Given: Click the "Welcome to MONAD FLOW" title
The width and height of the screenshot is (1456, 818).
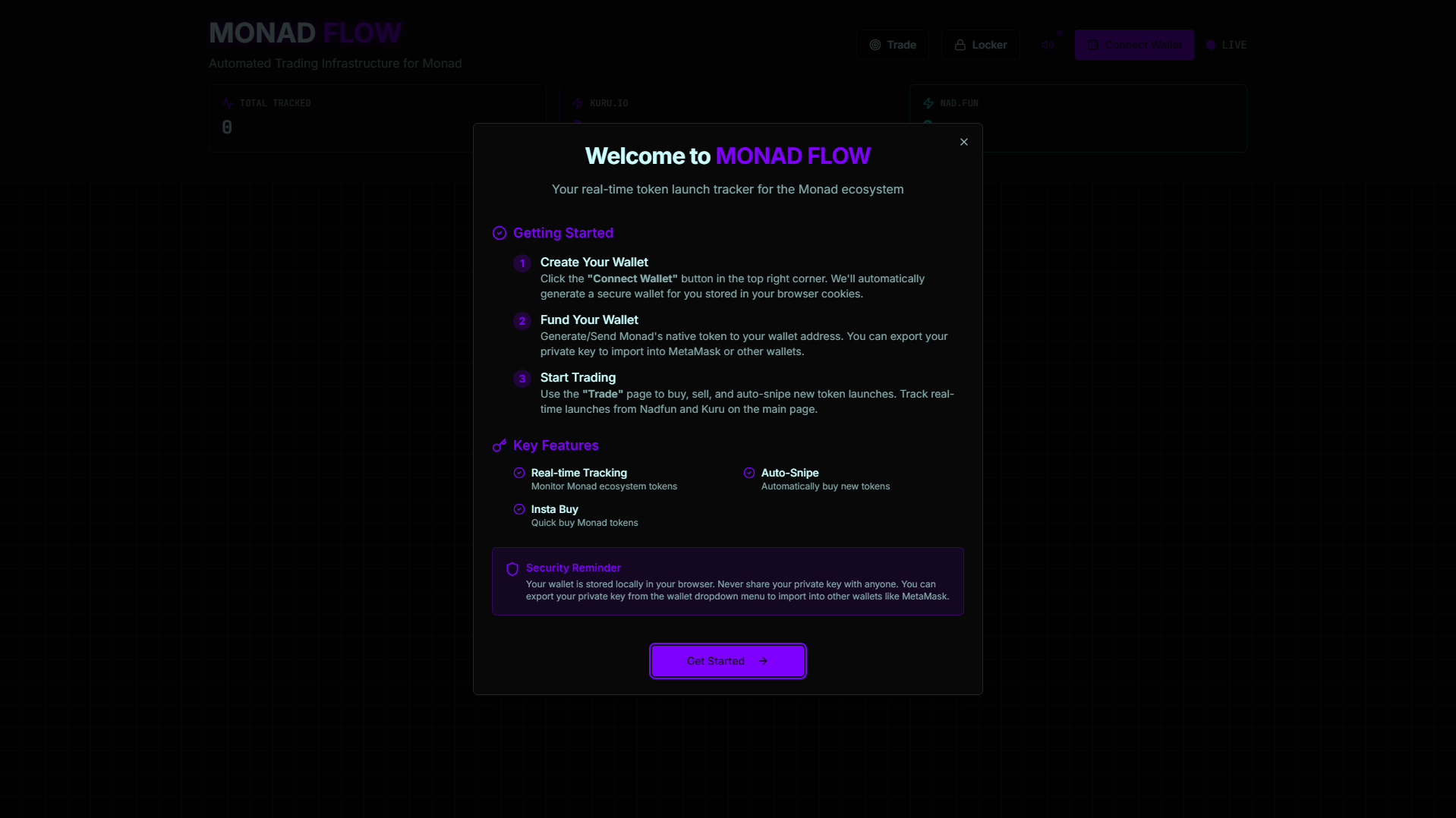Looking at the screenshot, I should coord(728,156).
